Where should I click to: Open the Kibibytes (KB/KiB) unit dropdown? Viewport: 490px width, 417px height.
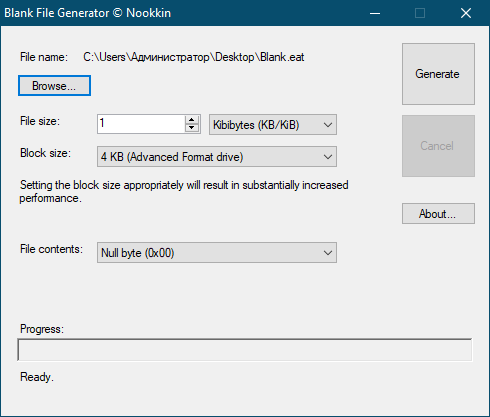click(x=273, y=125)
